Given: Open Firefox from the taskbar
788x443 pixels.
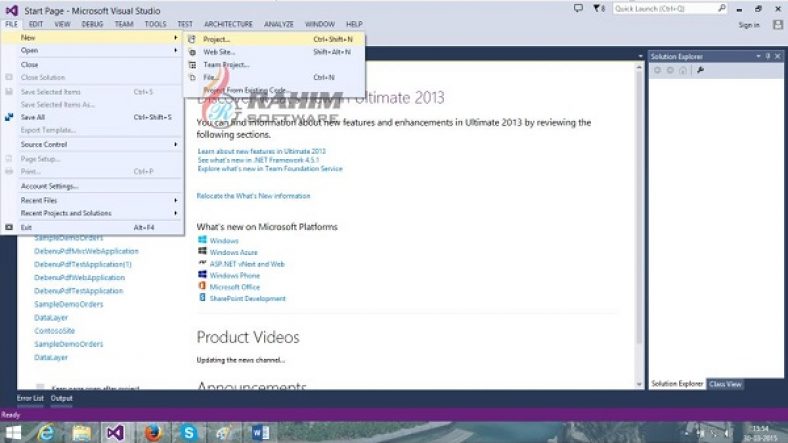Looking at the screenshot, I should (x=153, y=433).
